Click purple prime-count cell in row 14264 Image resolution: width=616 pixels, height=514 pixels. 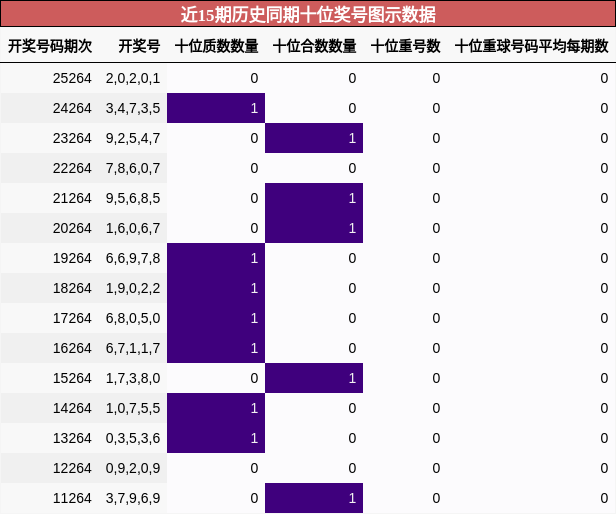click(216, 408)
